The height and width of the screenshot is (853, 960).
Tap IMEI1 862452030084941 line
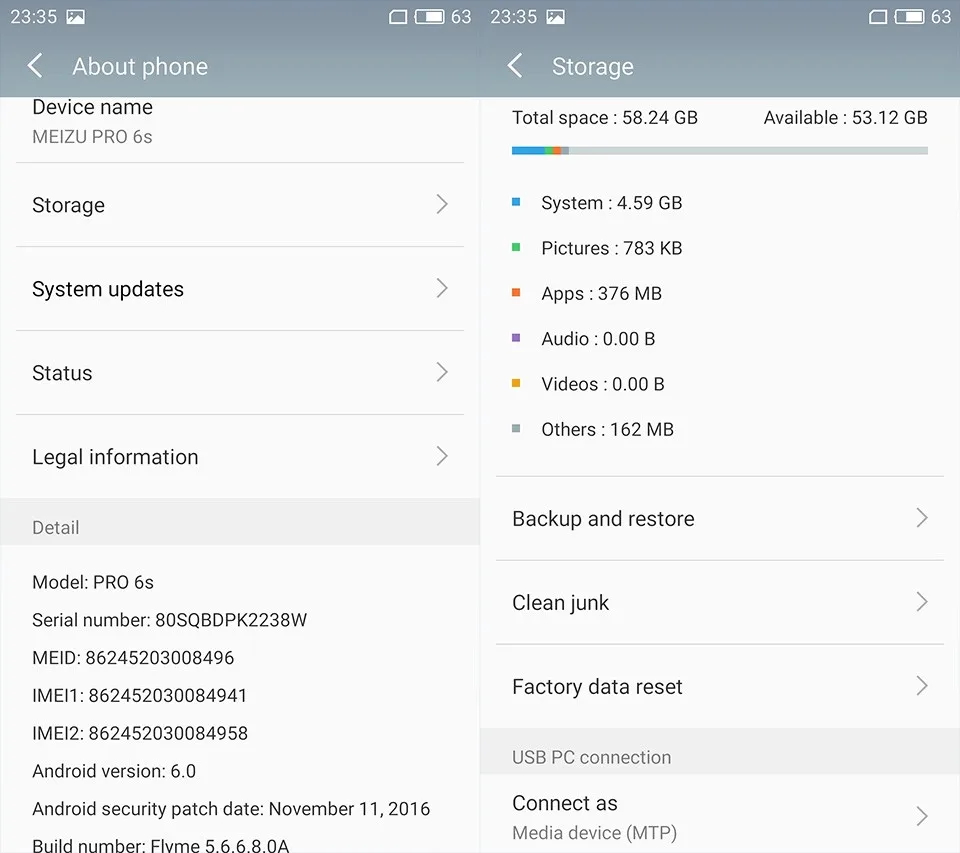pyautogui.click(x=140, y=696)
